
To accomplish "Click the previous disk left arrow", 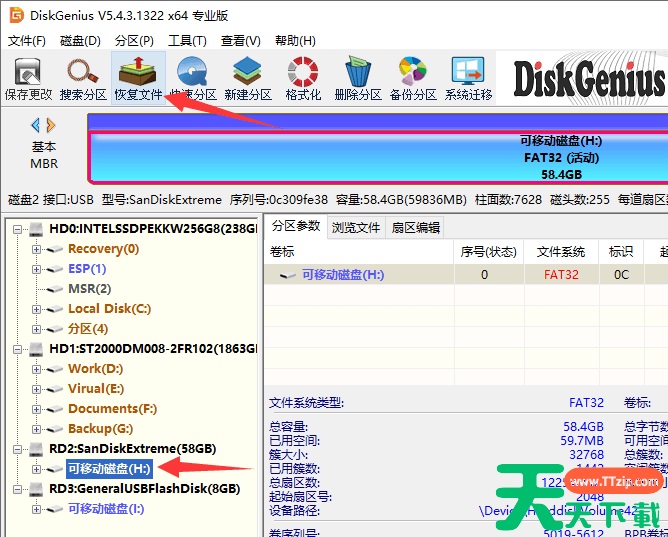I will tap(36, 125).
